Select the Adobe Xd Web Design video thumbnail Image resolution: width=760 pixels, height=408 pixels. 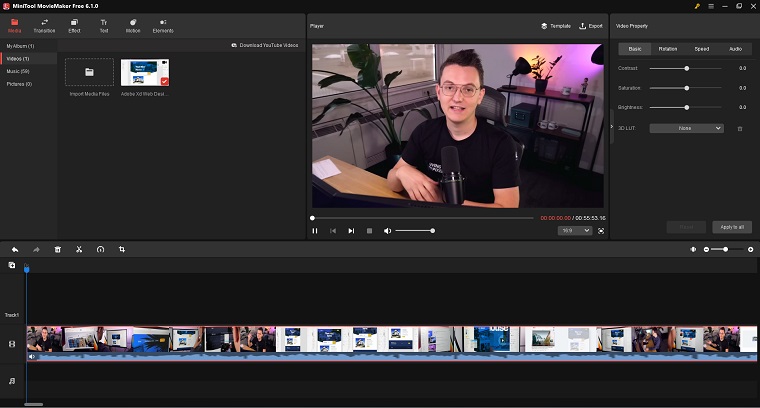click(x=145, y=73)
